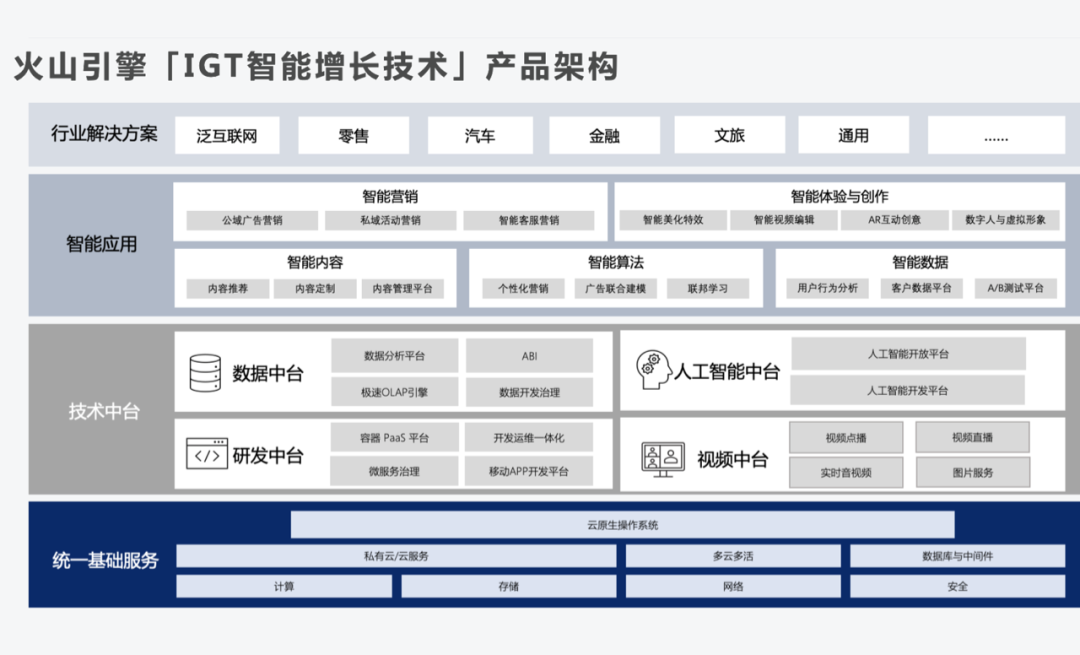Screen dimensions: 1080x655
Task: Click the 网络 bar
Action: pyautogui.click(x=733, y=586)
